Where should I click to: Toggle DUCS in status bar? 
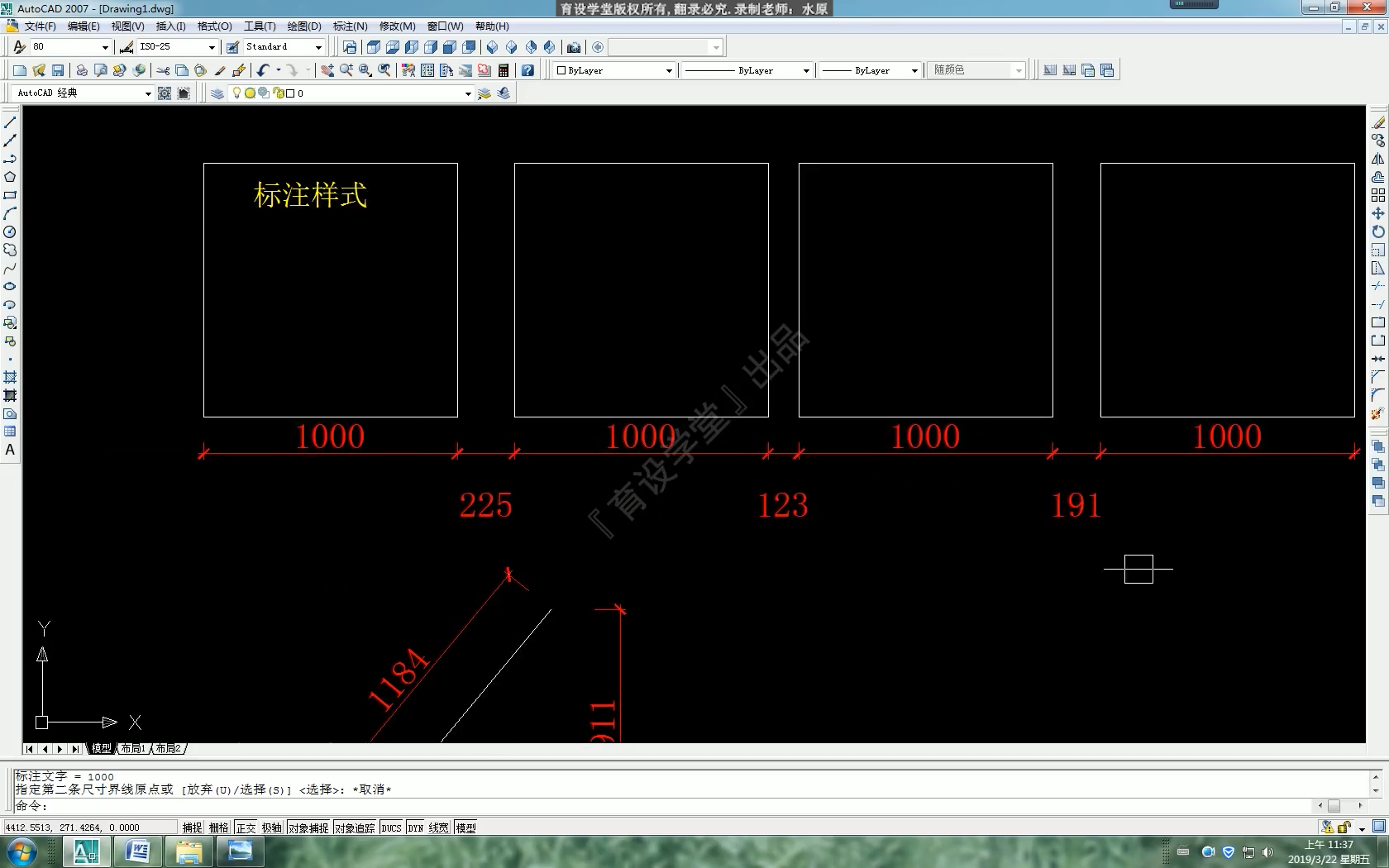click(391, 827)
